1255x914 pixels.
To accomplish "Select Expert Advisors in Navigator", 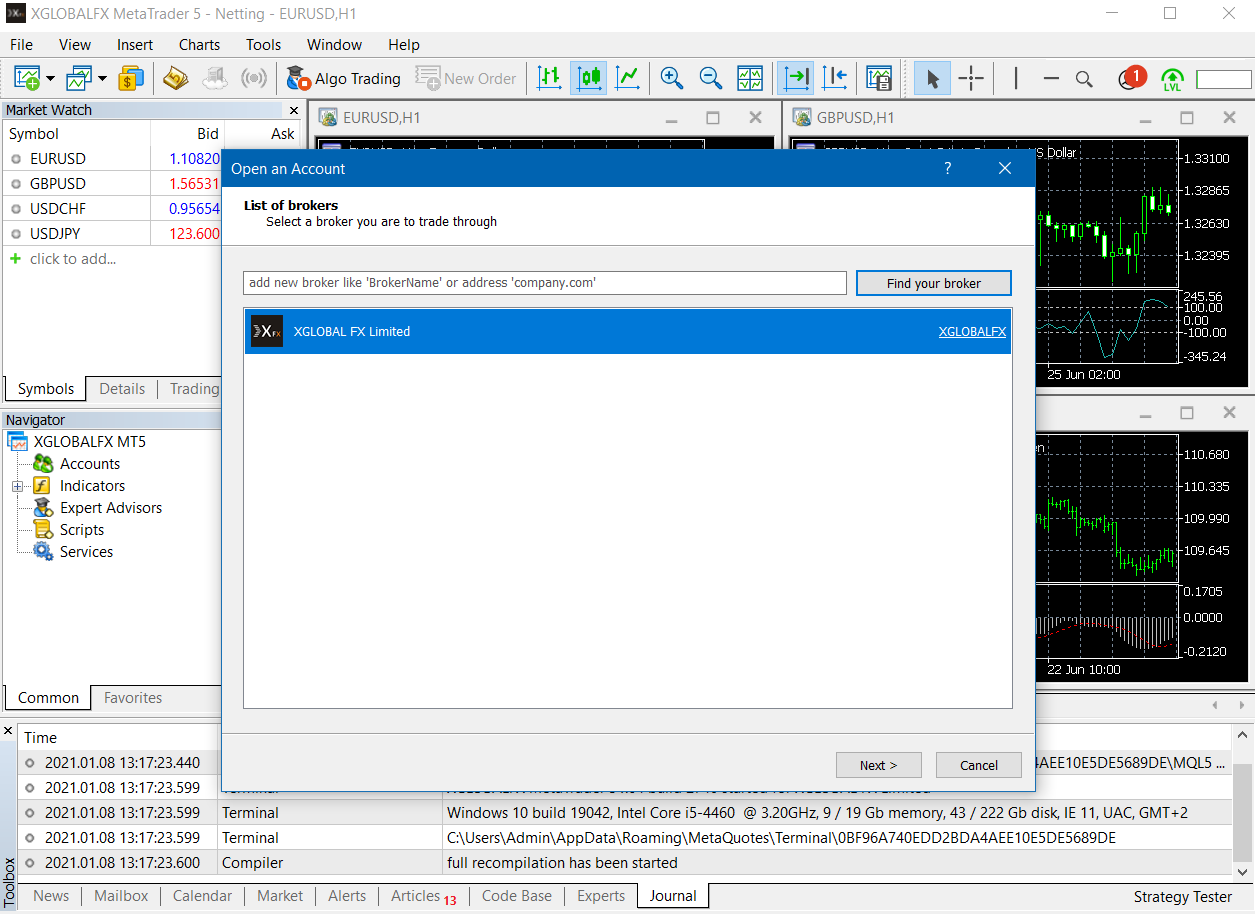I will coord(110,508).
